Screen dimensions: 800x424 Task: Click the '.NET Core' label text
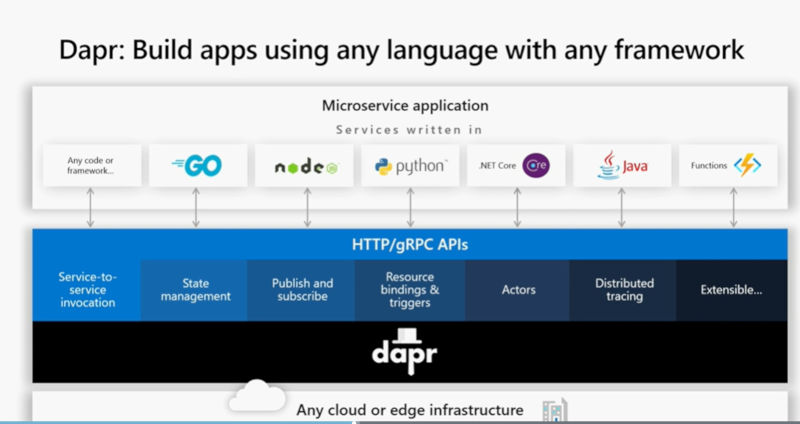[497, 165]
